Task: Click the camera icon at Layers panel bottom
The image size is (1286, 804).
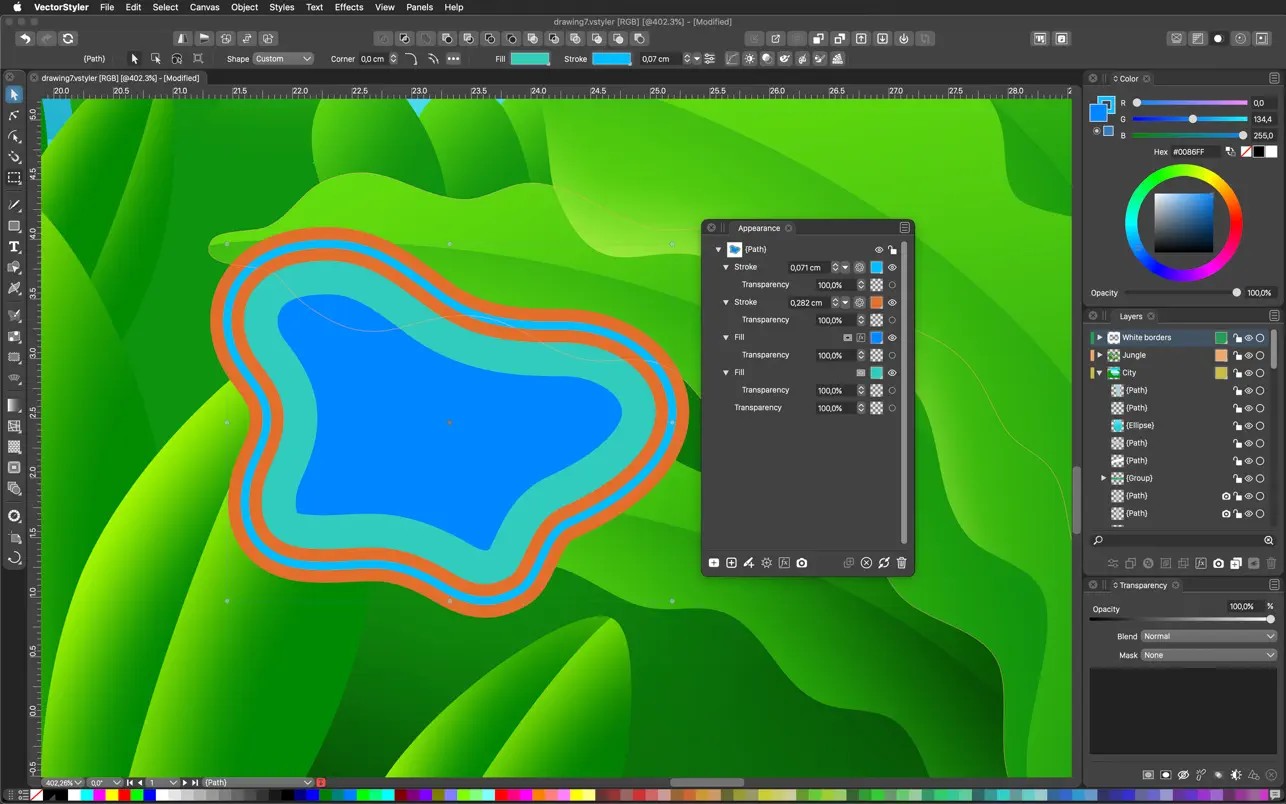Action: [x=1218, y=564]
